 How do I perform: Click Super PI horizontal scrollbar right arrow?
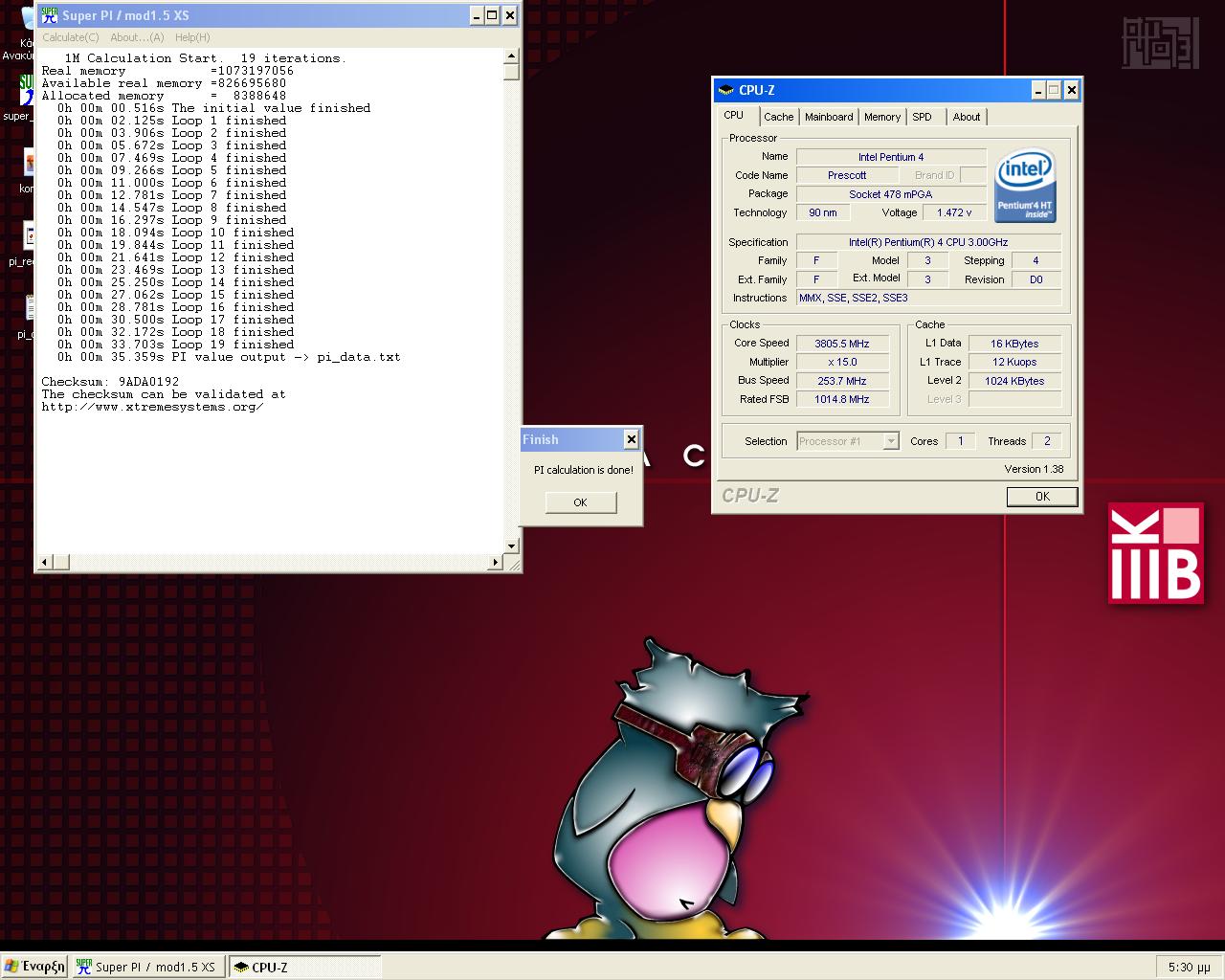click(x=496, y=562)
